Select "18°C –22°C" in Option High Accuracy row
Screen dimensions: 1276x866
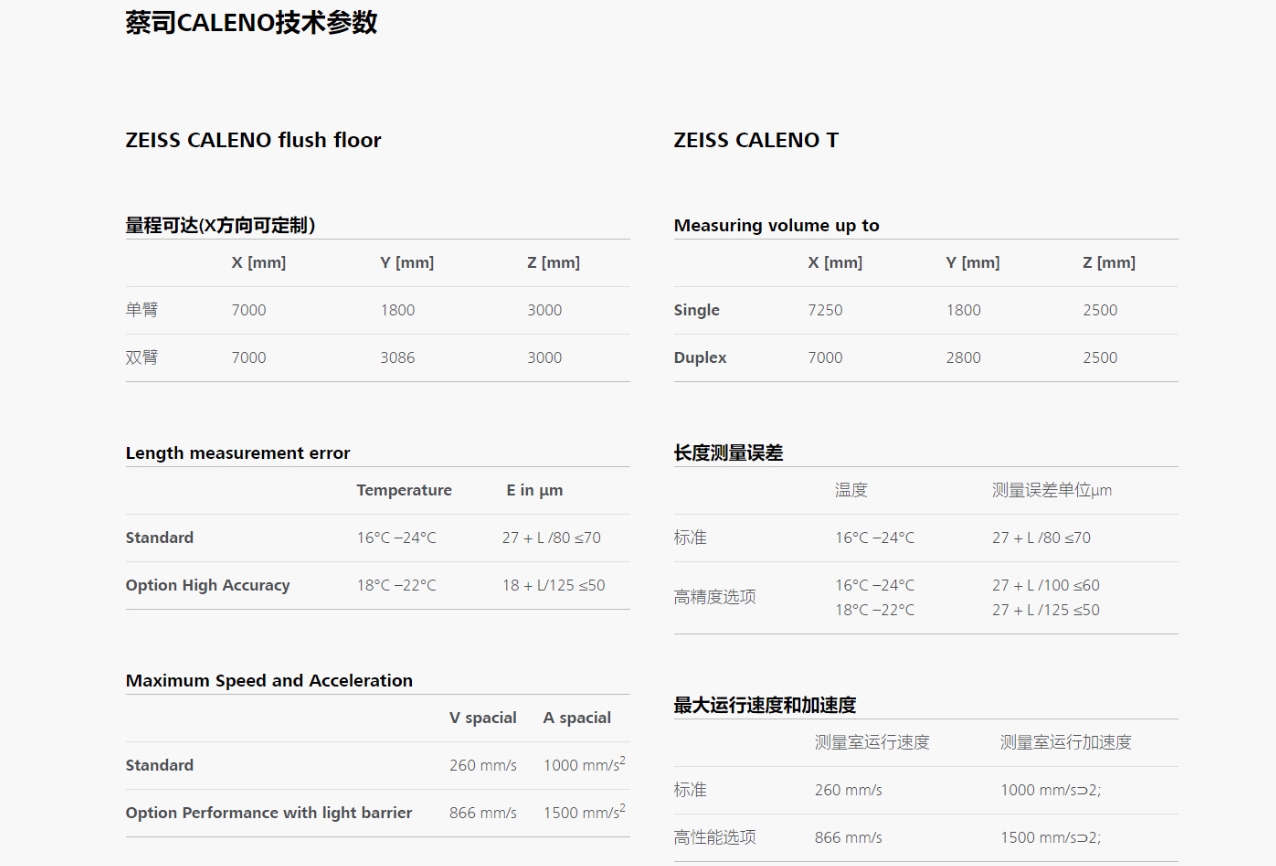point(397,586)
